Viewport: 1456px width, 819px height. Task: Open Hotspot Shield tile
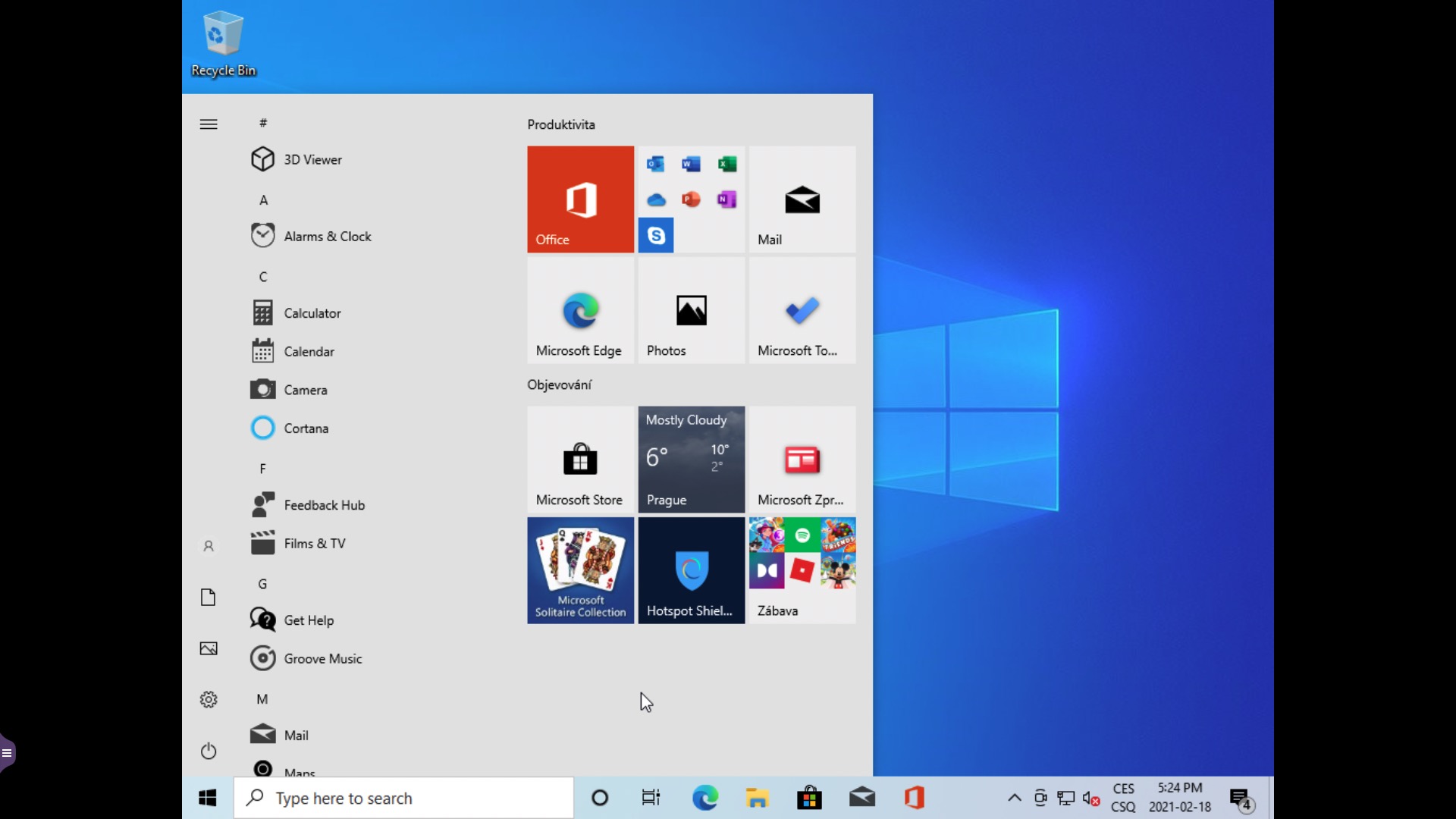coord(691,570)
